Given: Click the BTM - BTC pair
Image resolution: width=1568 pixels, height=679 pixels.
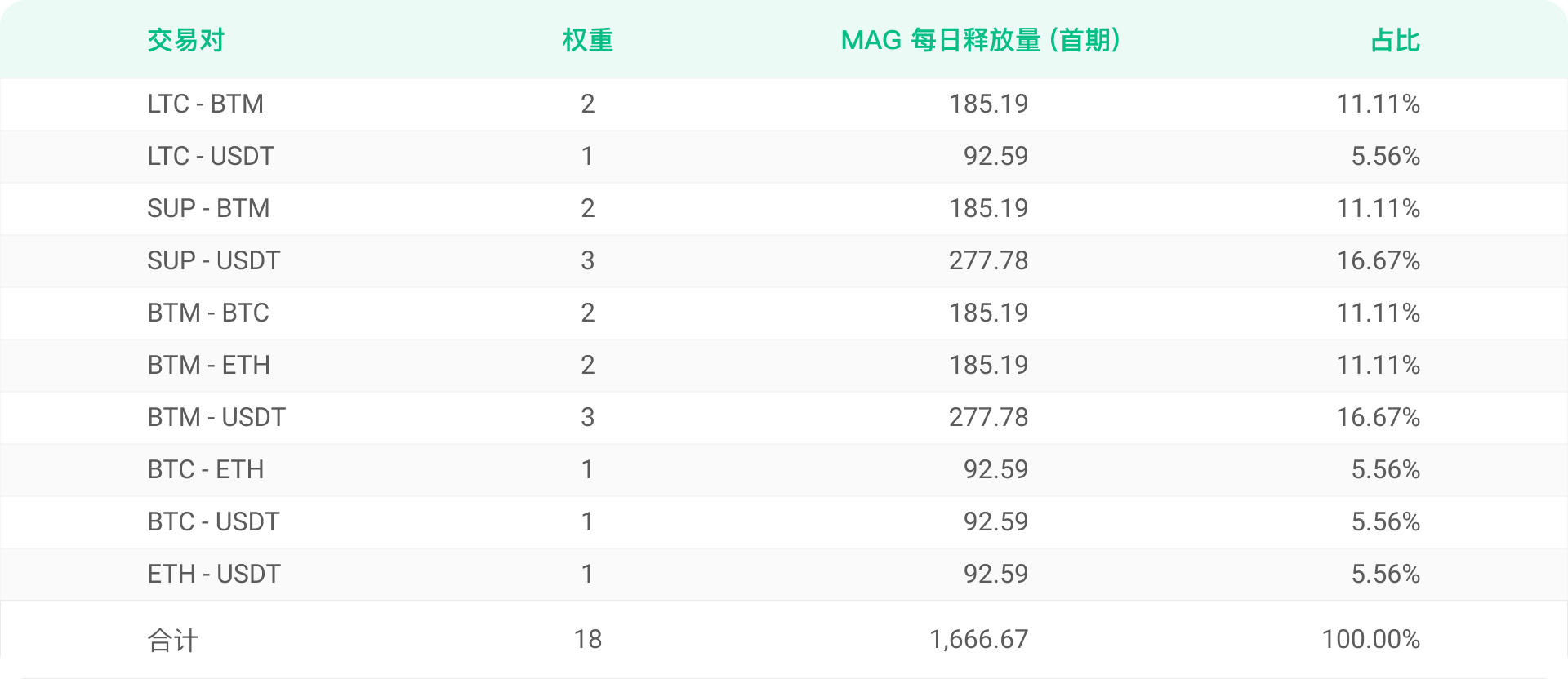Looking at the screenshot, I should (x=208, y=313).
